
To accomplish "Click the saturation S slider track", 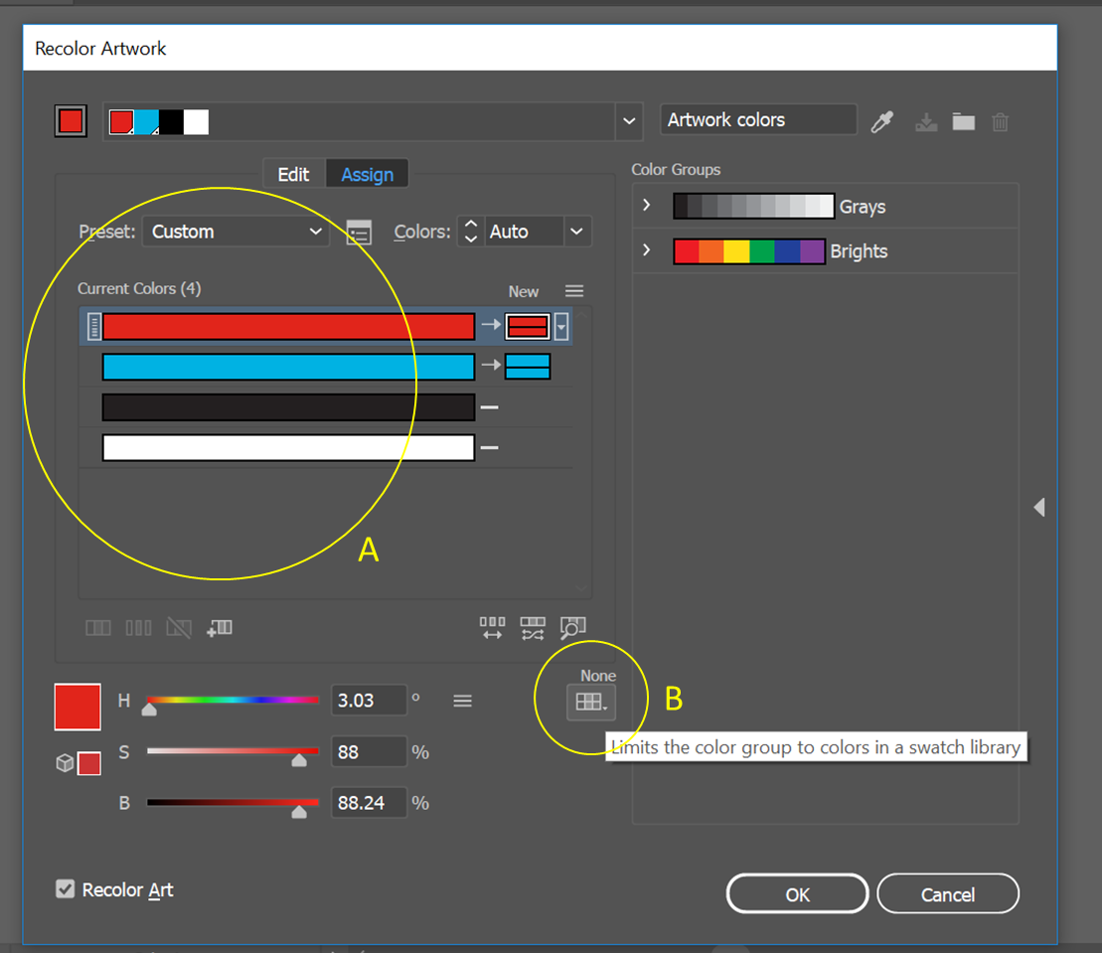I will pos(232,751).
